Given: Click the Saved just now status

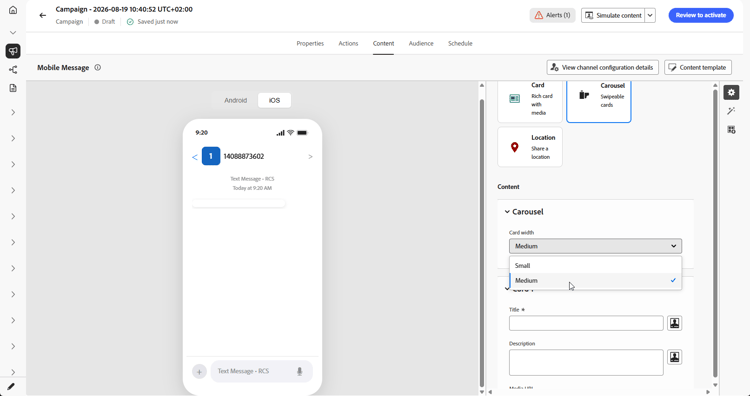Looking at the screenshot, I should point(153,22).
